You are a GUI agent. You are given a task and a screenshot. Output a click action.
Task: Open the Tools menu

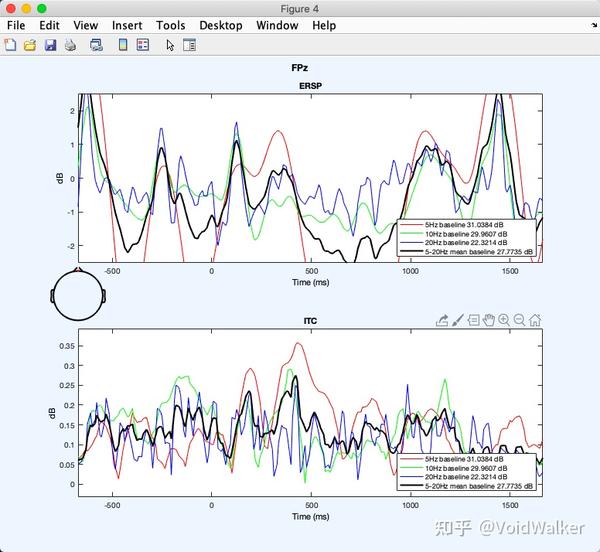[171, 25]
